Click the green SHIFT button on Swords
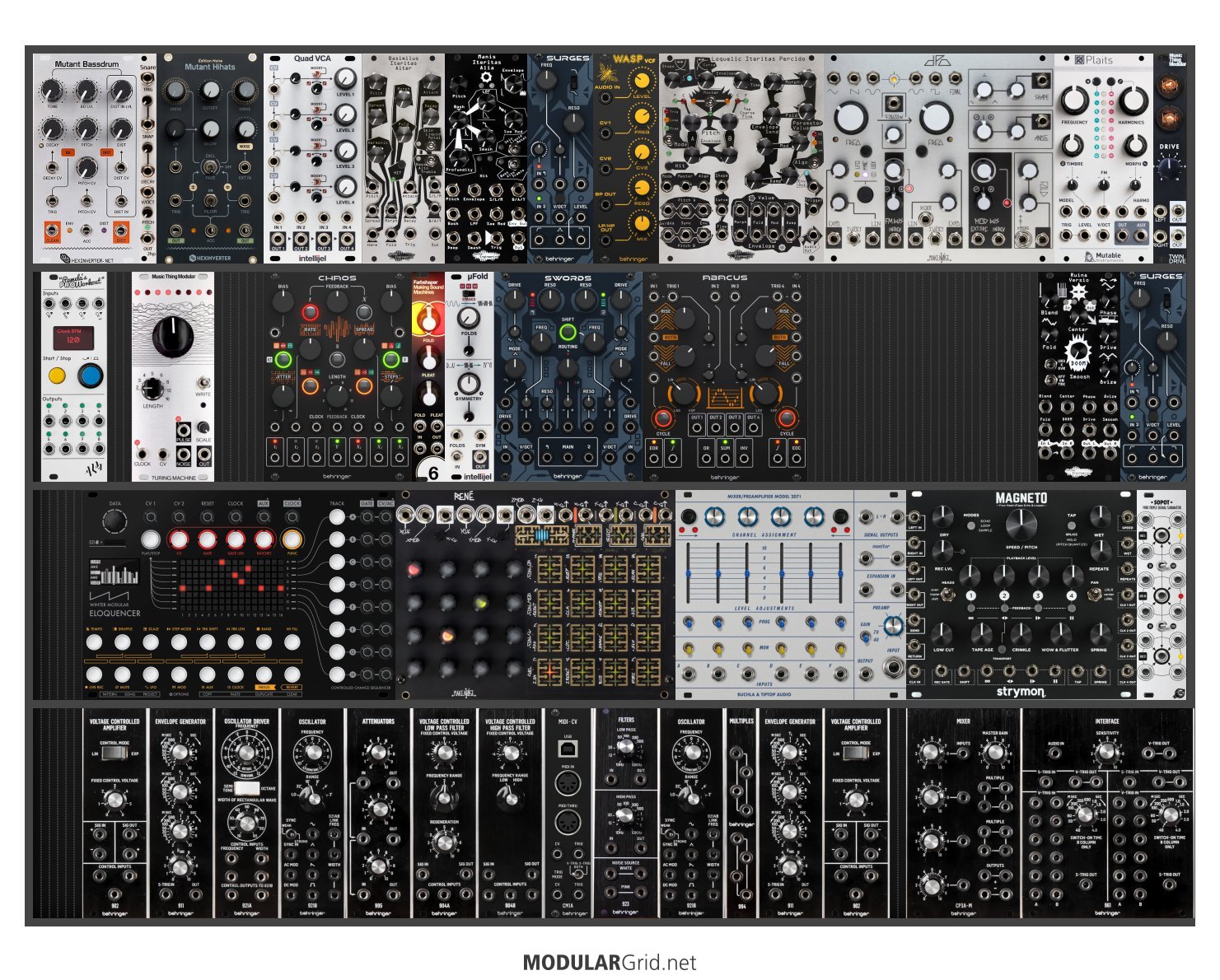Image resolution: width=1220 pixels, height=980 pixels. click(x=568, y=333)
